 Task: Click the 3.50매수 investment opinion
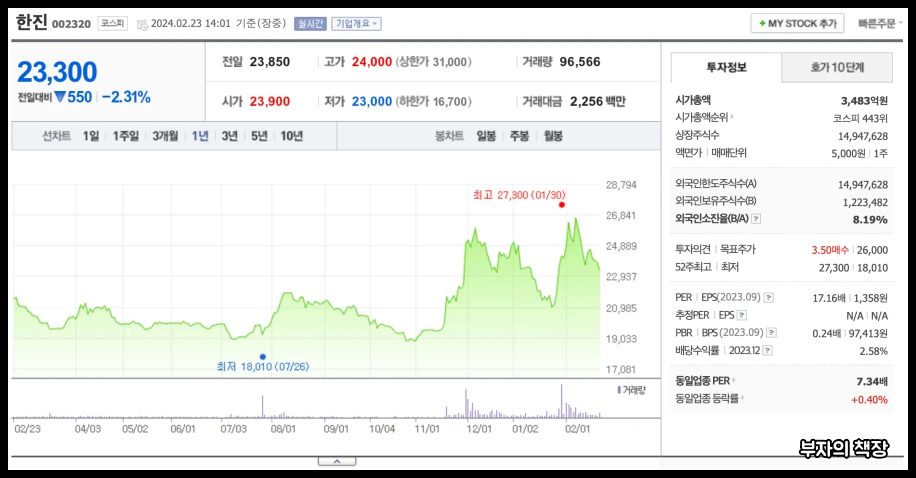point(830,250)
